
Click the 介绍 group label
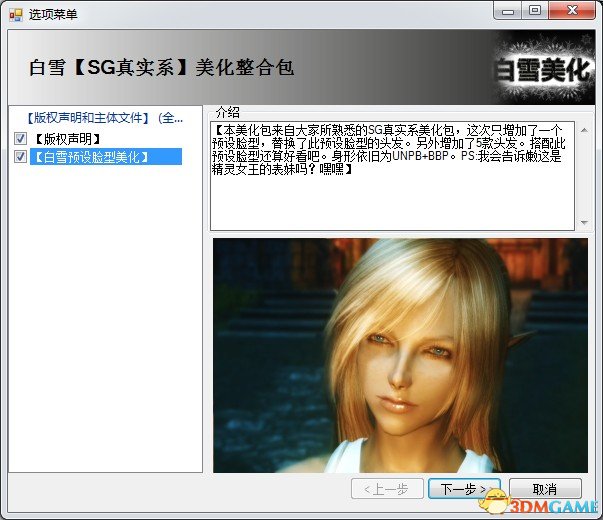[228, 112]
